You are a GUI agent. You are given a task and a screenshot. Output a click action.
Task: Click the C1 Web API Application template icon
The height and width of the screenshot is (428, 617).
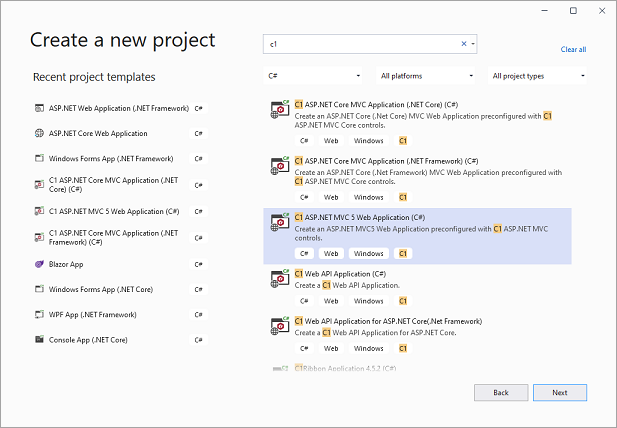[281, 278]
